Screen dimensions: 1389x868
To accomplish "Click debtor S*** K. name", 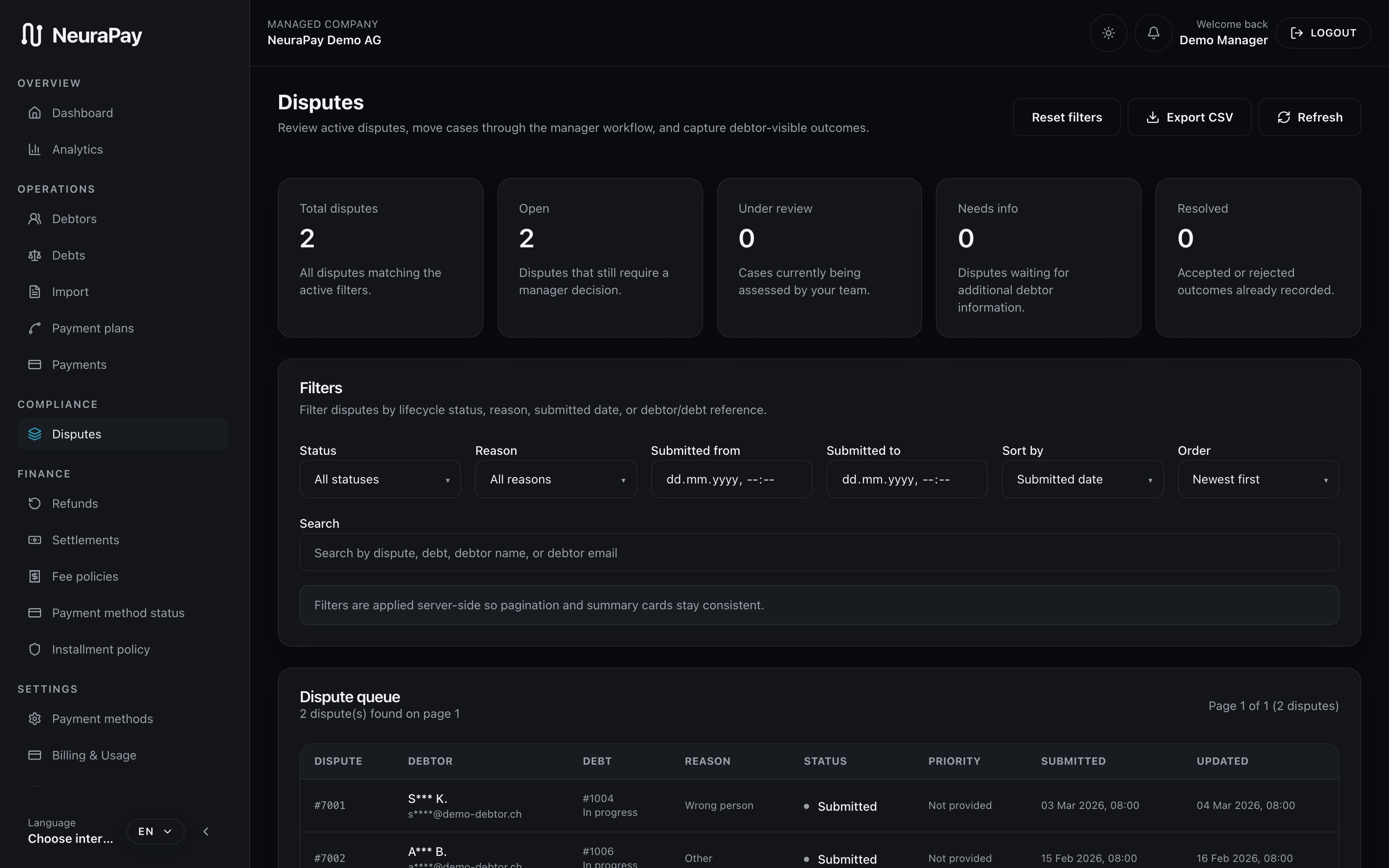I will (428, 799).
